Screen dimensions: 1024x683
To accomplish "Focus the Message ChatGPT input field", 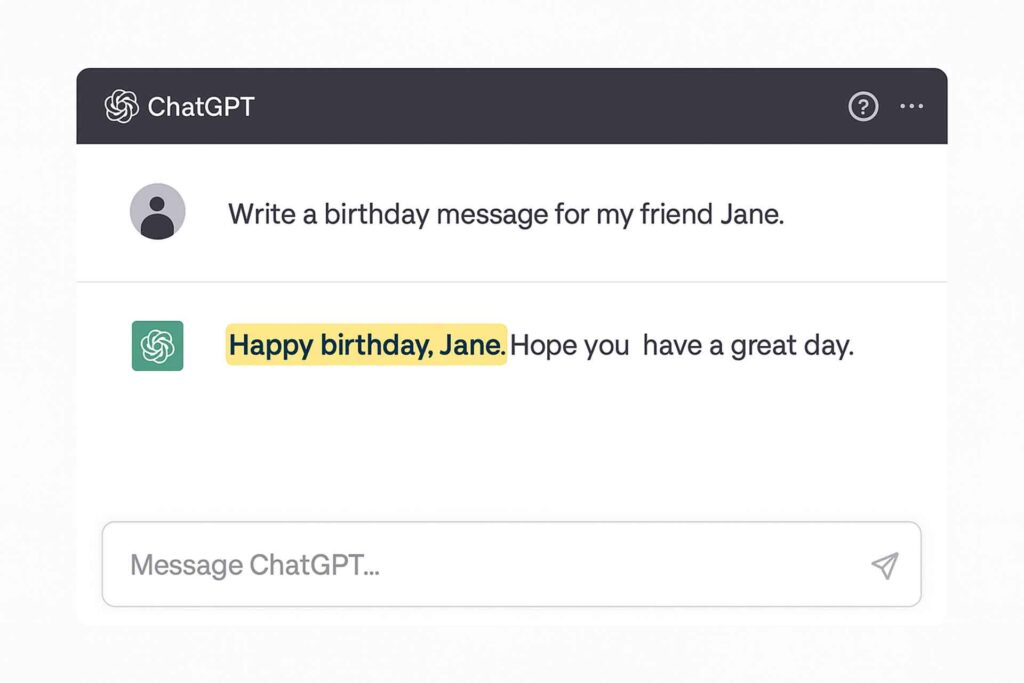I will [x=500, y=565].
